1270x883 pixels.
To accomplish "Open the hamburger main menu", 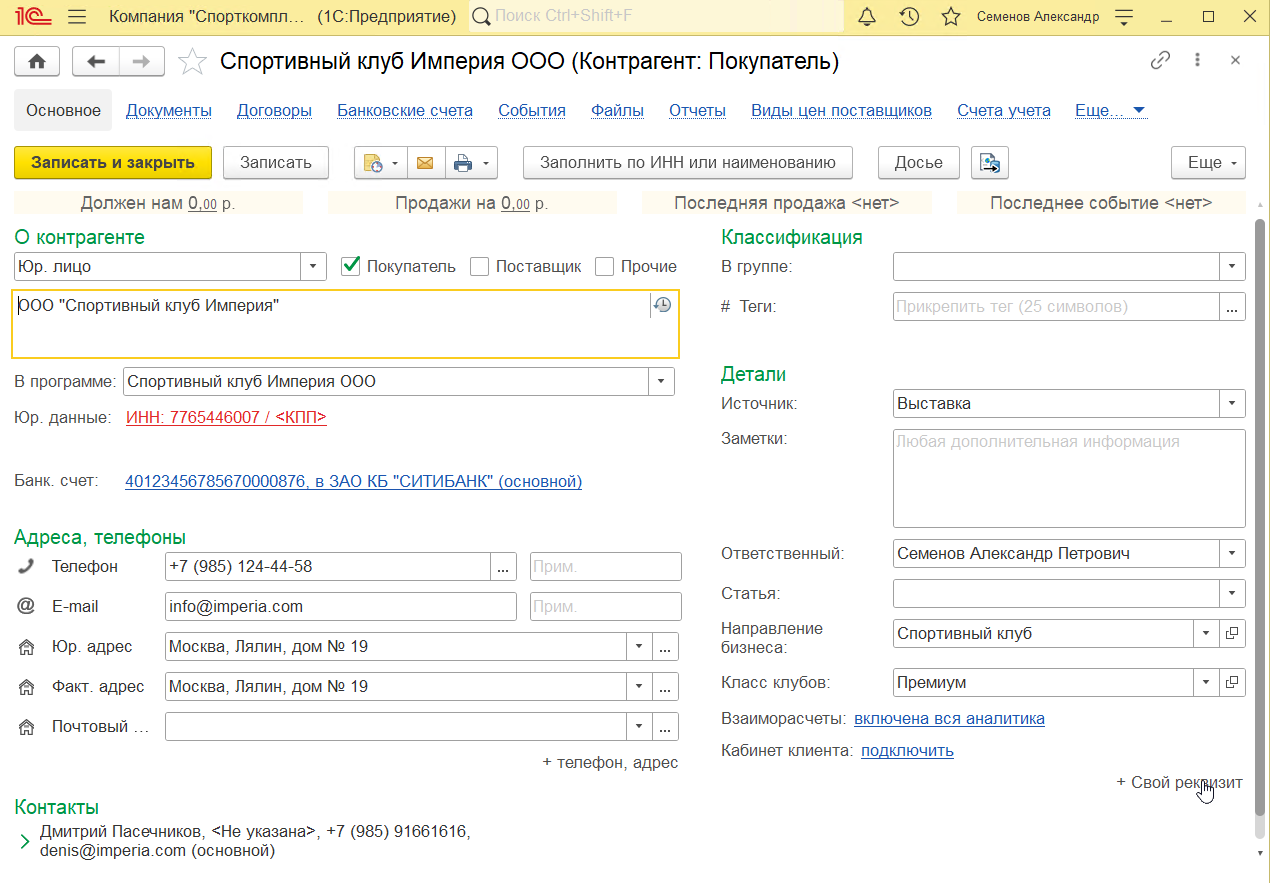I will [77, 17].
